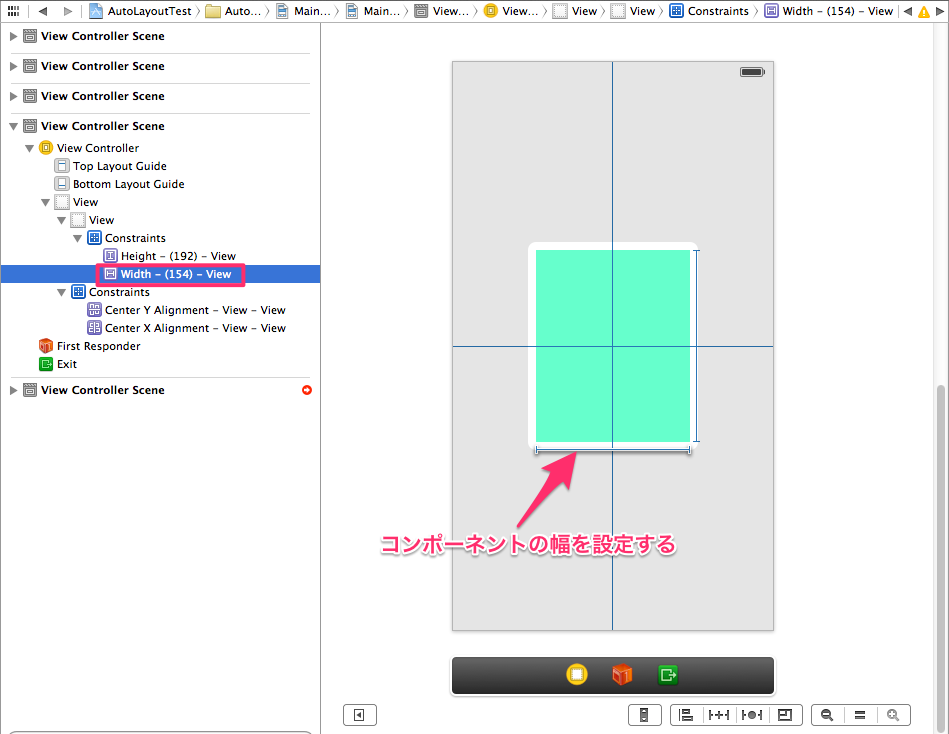Viewport: 949px width, 734px height.
Task: Click the back navigation arrow
Action: click(x=42, y=11)
